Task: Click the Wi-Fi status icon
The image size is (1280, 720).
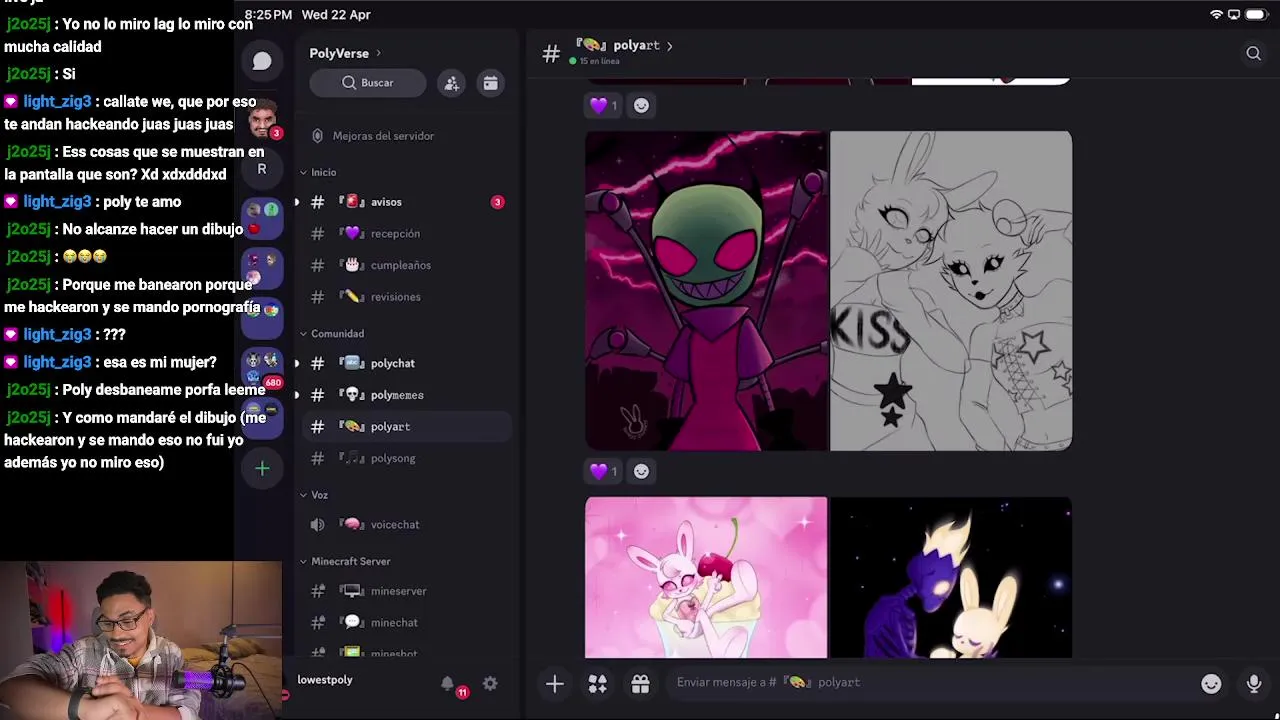Action: click(x=1216, y=15)
